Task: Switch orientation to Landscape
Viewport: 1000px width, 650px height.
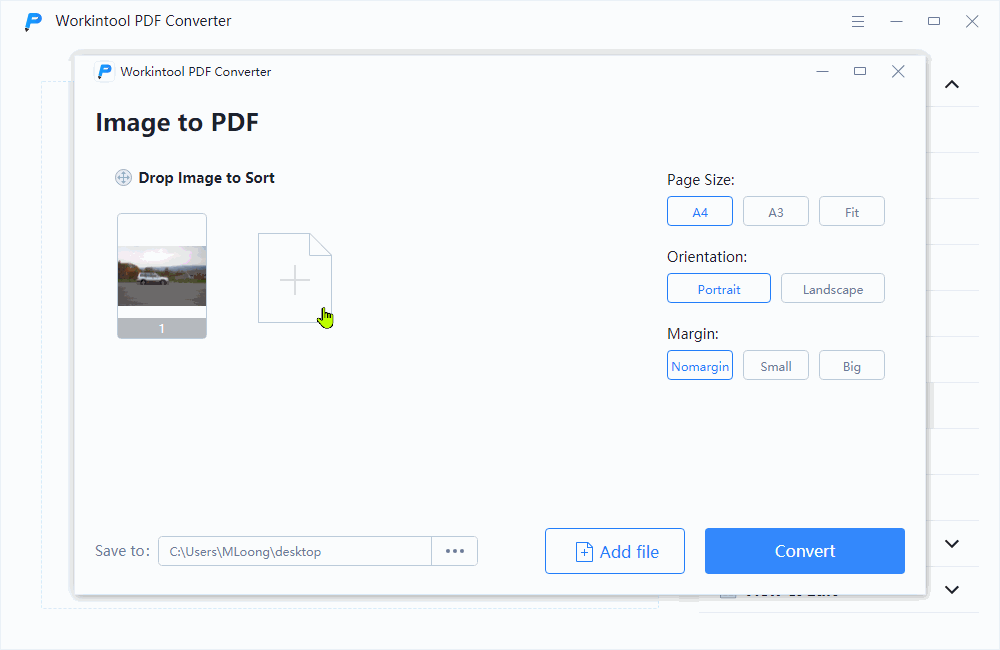Action: [x=832, y=288]
